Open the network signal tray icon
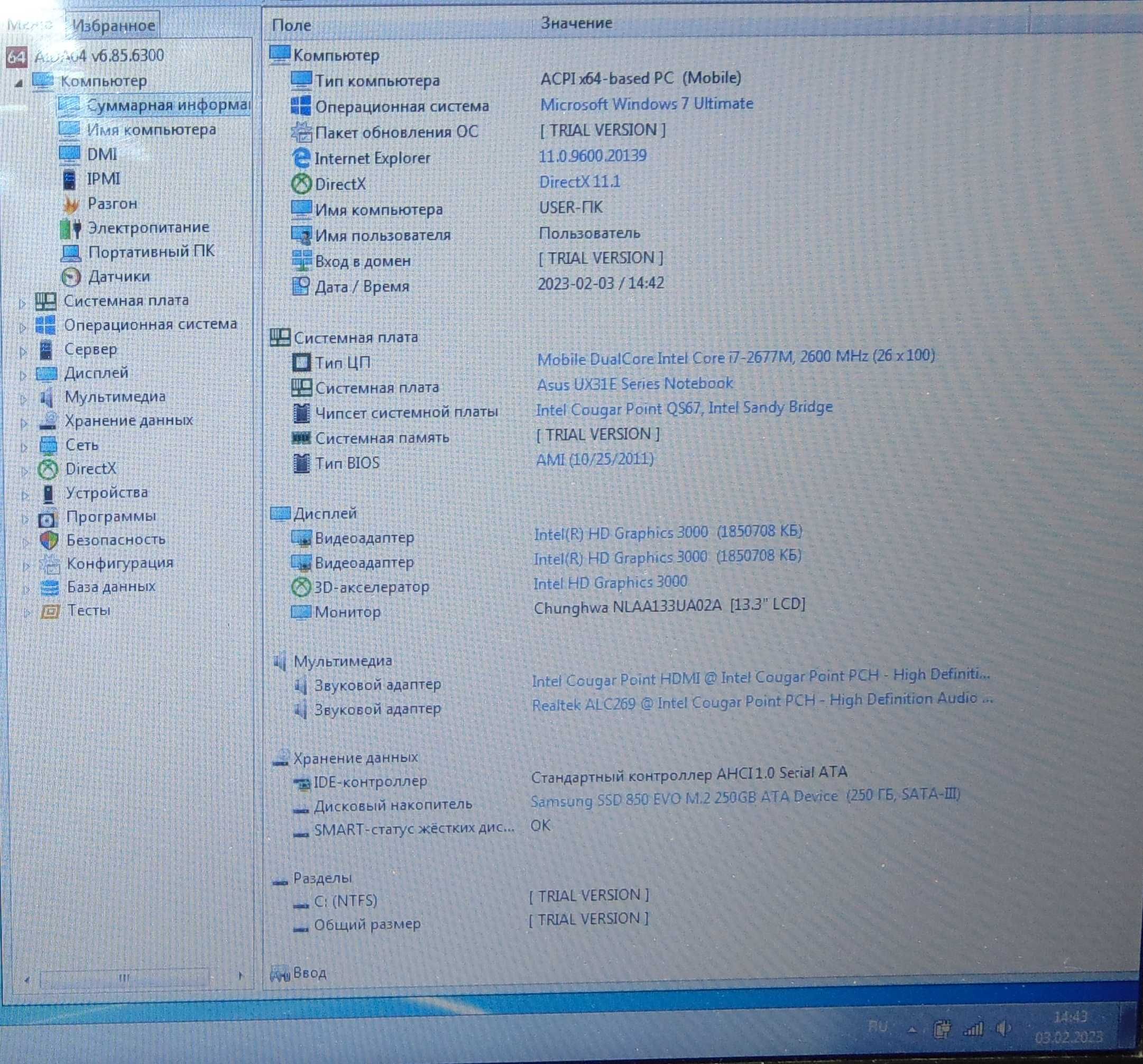This screenshot has height=1064, width=1143. pyautogui.click(x=973, y=1029)
